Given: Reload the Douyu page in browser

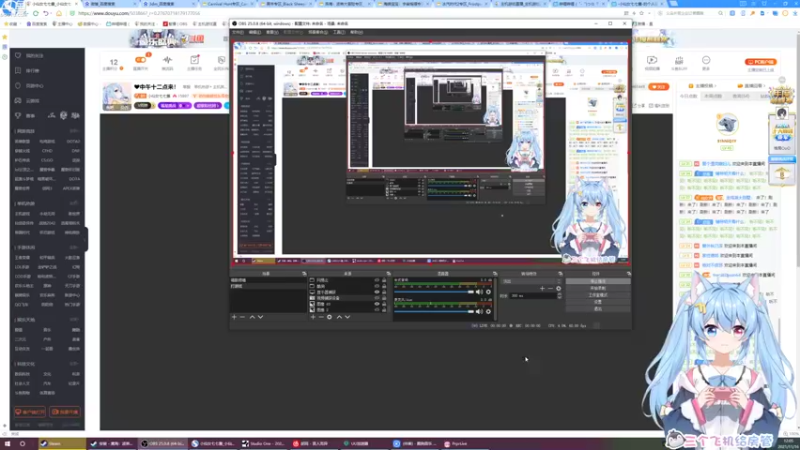Looking at the screenshot, I should pyautogui.click(x=36, y=13).
